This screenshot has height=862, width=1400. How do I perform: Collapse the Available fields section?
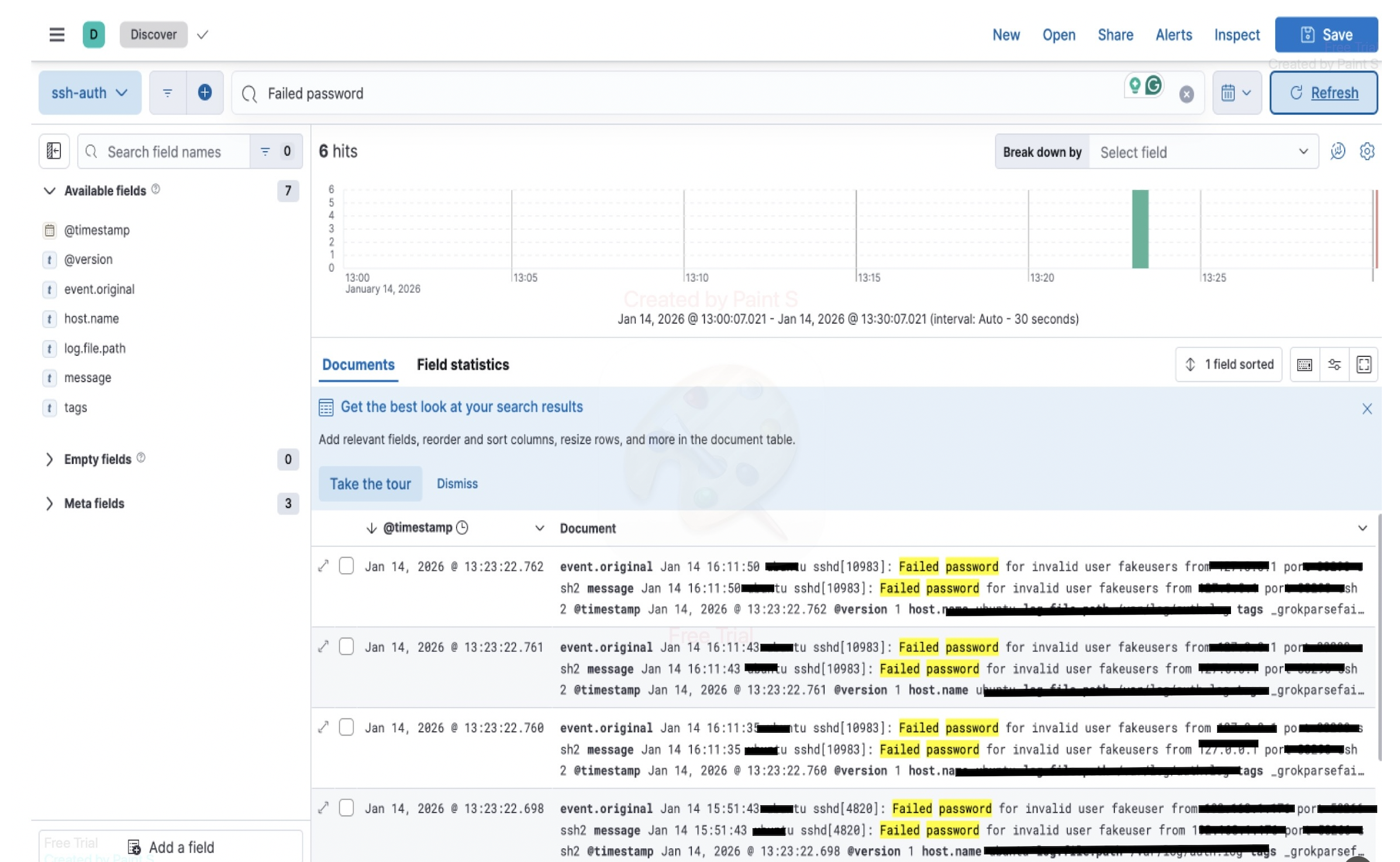[x=49, y=191]
